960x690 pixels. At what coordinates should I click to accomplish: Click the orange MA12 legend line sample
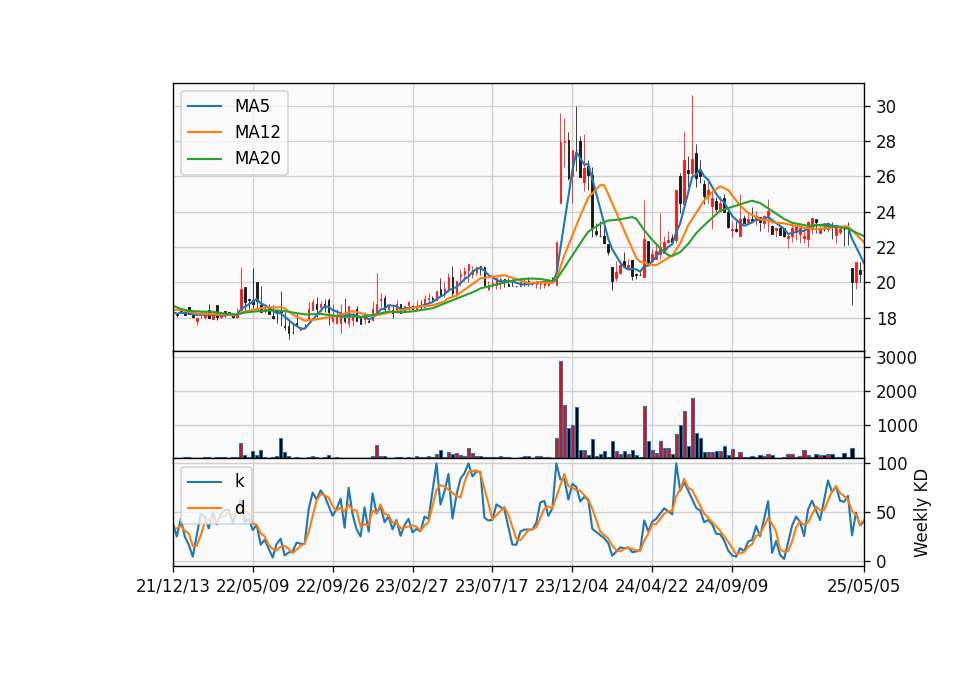click(204, 132)
